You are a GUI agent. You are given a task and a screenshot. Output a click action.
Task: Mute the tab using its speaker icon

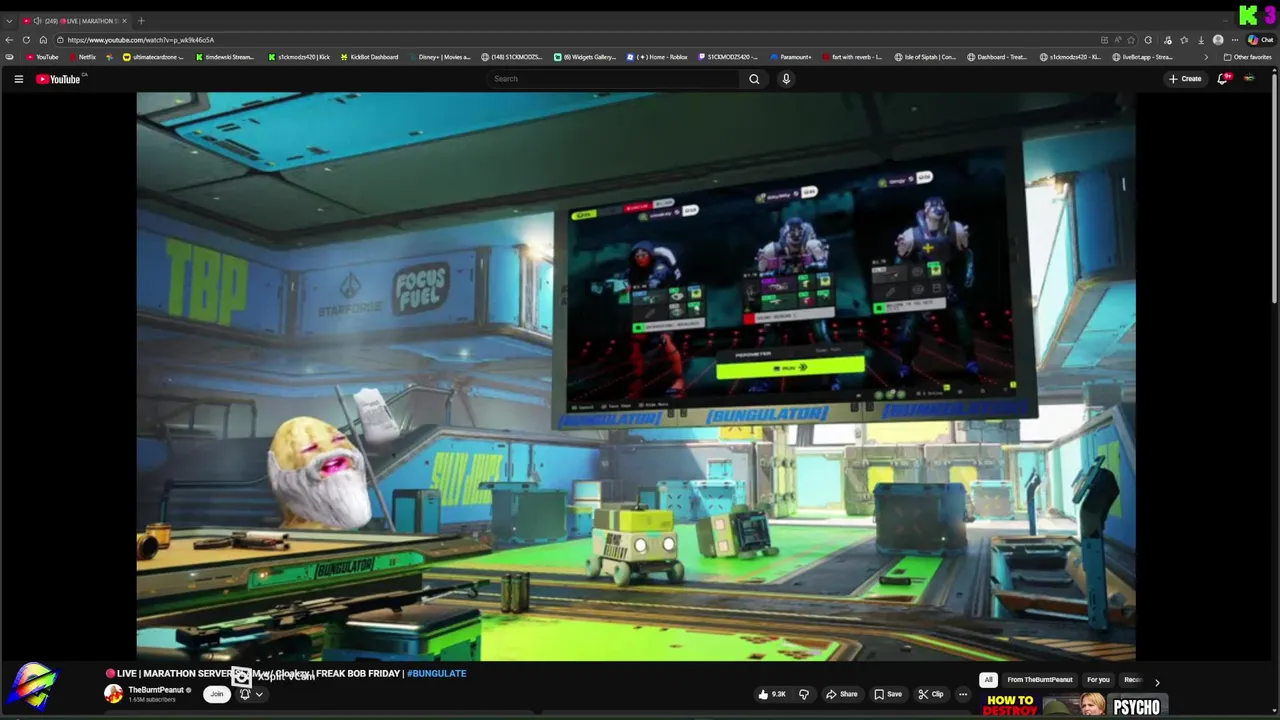(37, 21)
